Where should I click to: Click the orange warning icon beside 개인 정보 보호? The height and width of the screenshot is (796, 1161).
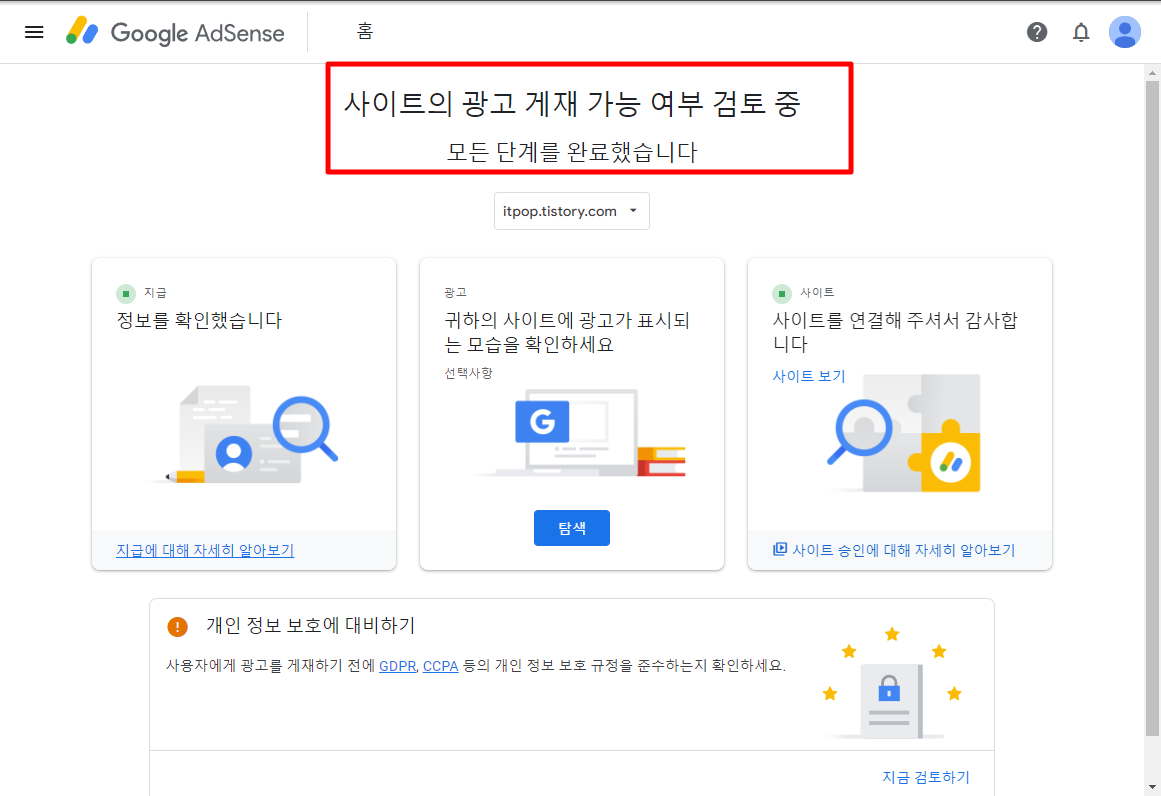point(178,626)
